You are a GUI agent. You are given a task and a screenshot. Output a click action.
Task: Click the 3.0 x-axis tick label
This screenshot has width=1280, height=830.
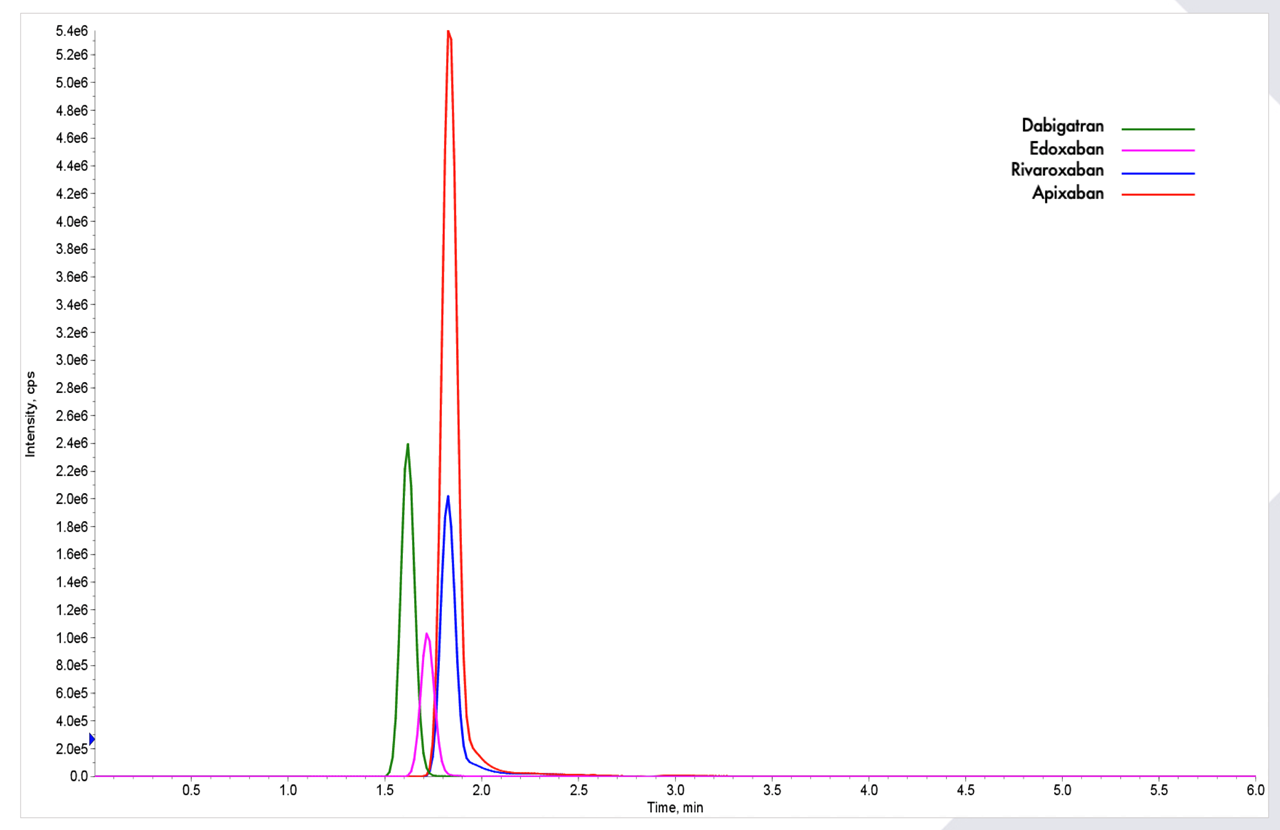[674, 790]
